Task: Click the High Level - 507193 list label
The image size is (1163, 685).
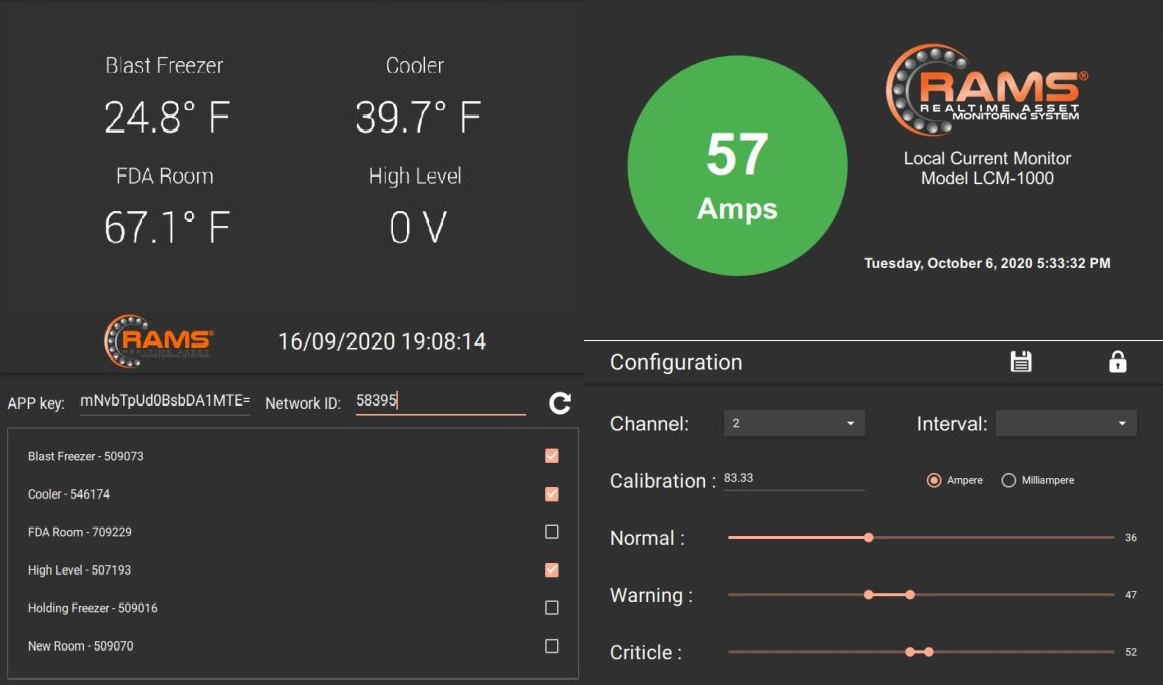Action: [79, 570]
